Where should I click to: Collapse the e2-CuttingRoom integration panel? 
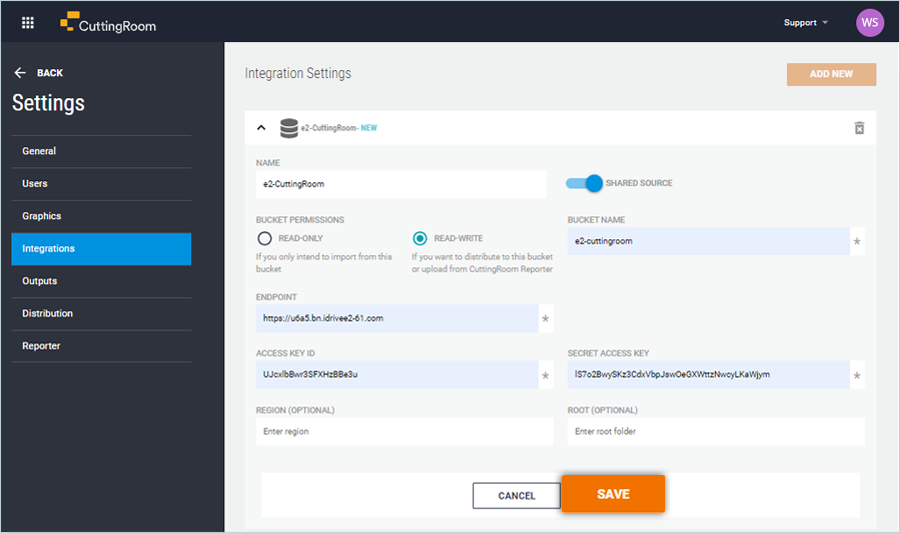(261, 128)
